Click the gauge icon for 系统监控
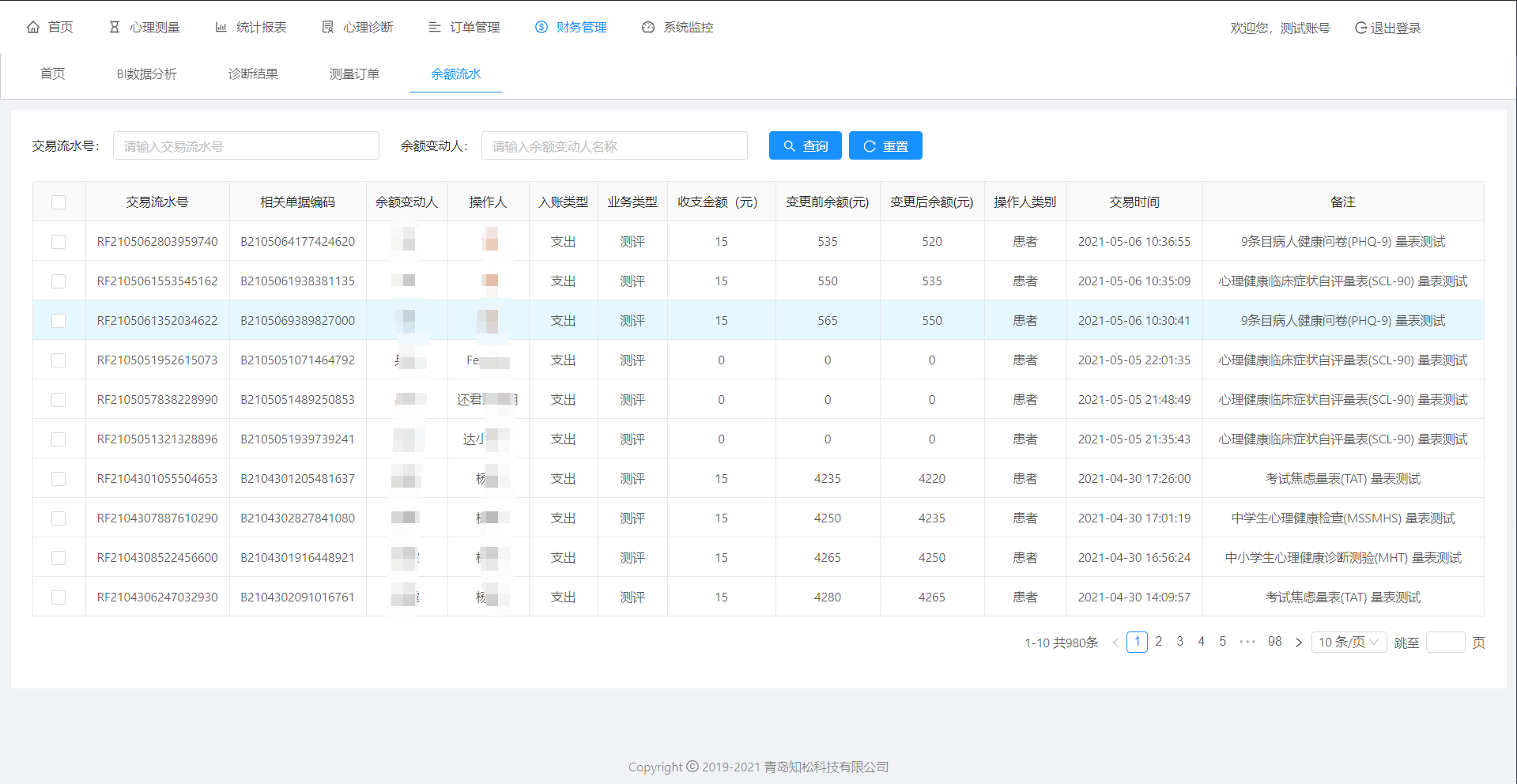This screenshot has height=784, width=1517. [x=648, y=28]
